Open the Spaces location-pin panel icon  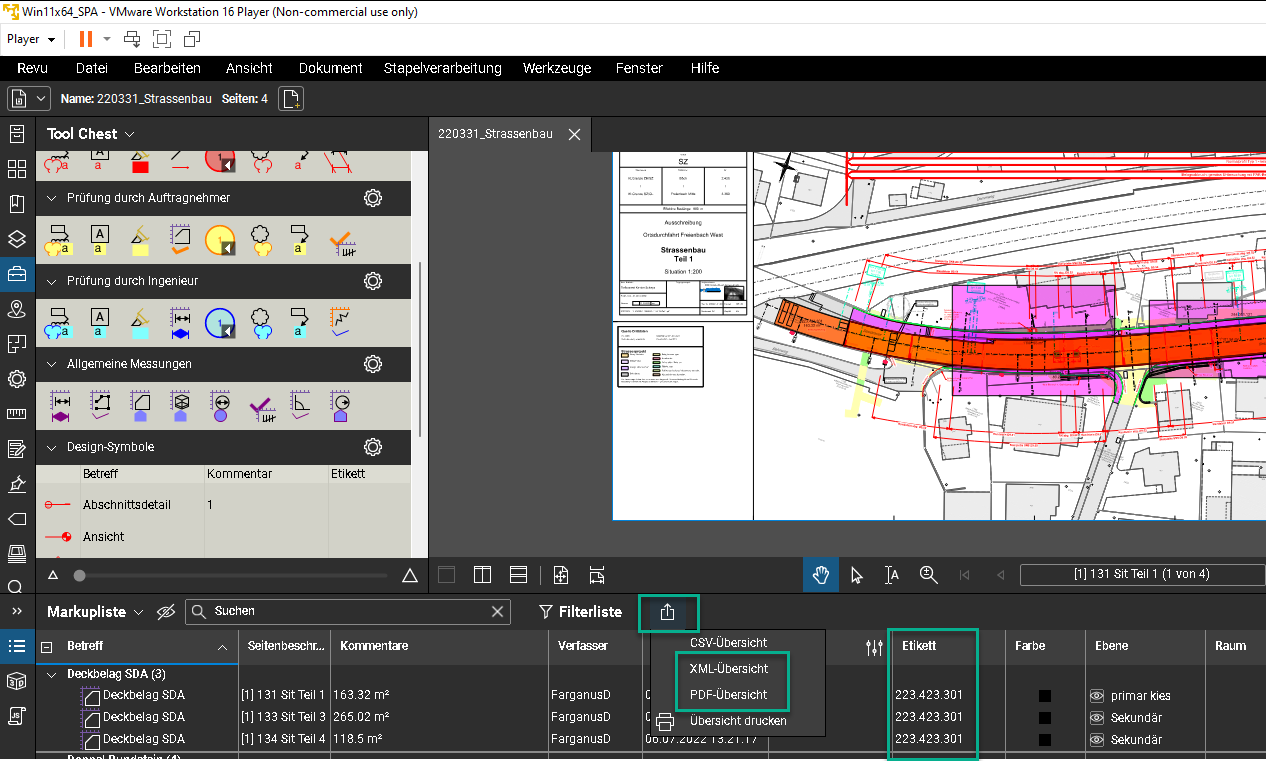[x=17, y=309]
